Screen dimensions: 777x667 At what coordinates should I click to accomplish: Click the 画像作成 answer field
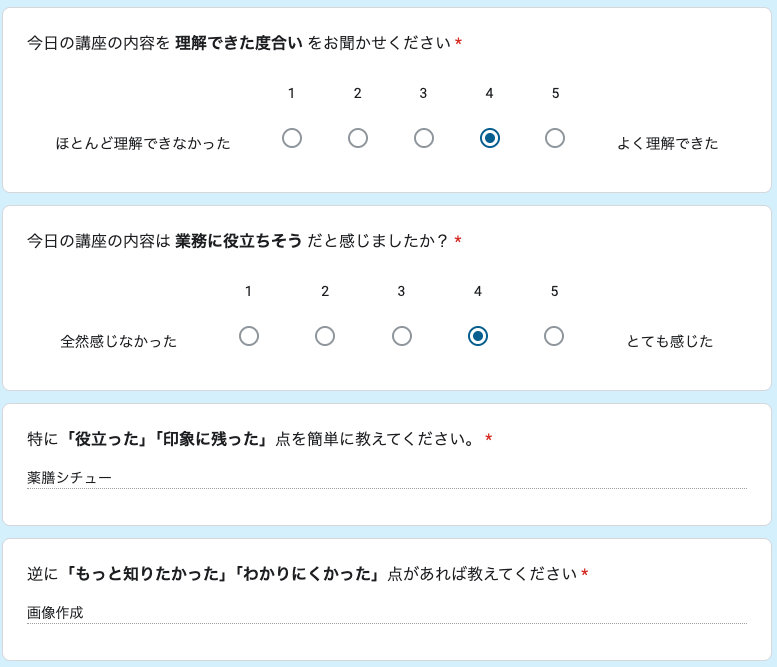pos(386,613)
